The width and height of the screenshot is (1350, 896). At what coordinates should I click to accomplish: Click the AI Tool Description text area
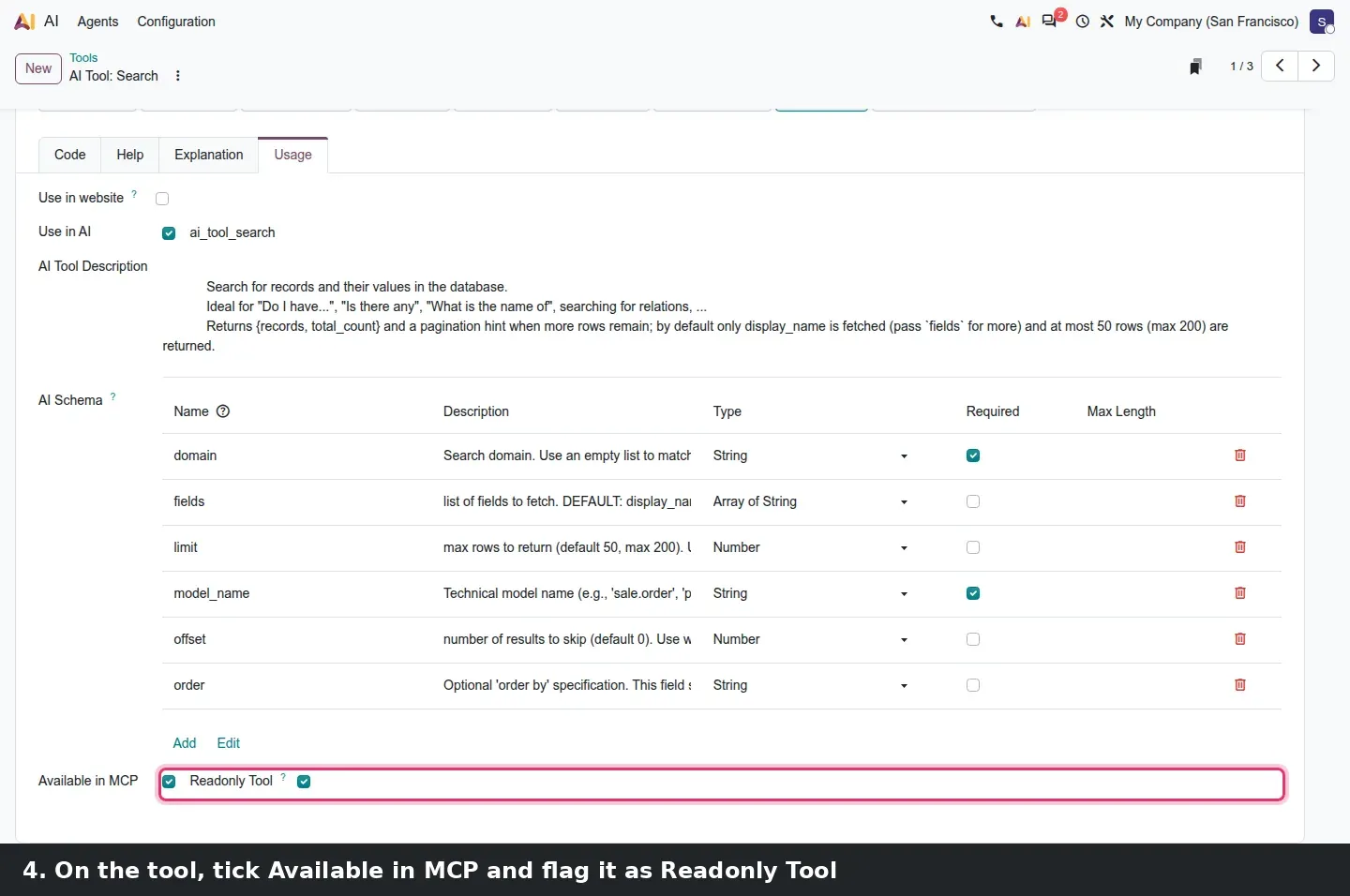pos(722,316)
